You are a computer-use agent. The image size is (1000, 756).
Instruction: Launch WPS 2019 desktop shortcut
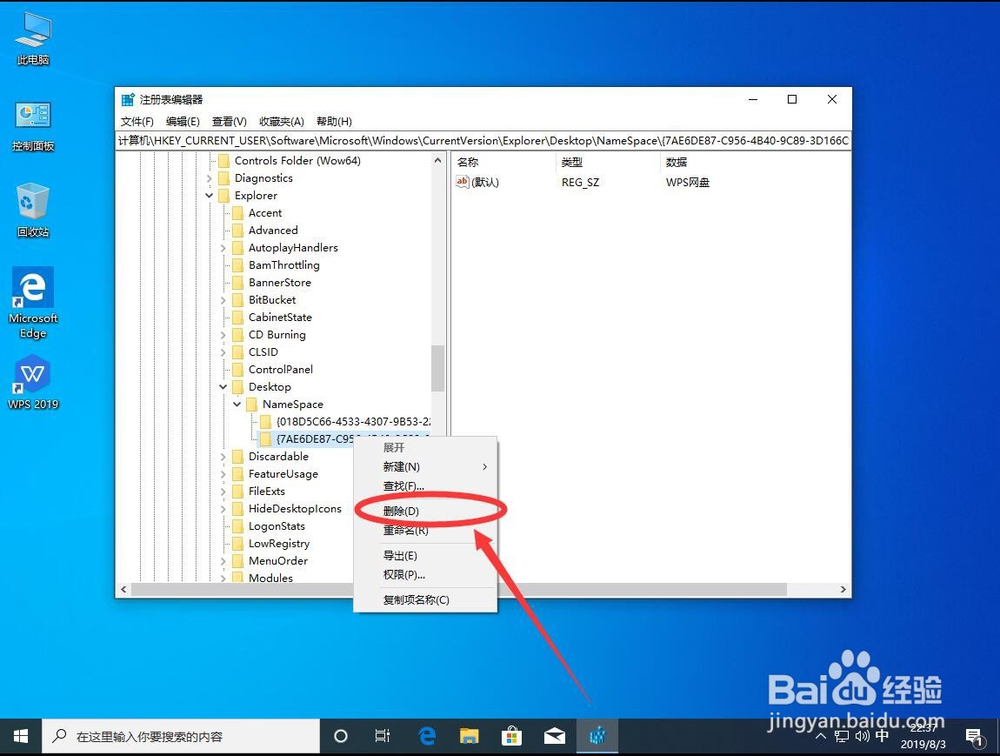(x=33, y=382)
